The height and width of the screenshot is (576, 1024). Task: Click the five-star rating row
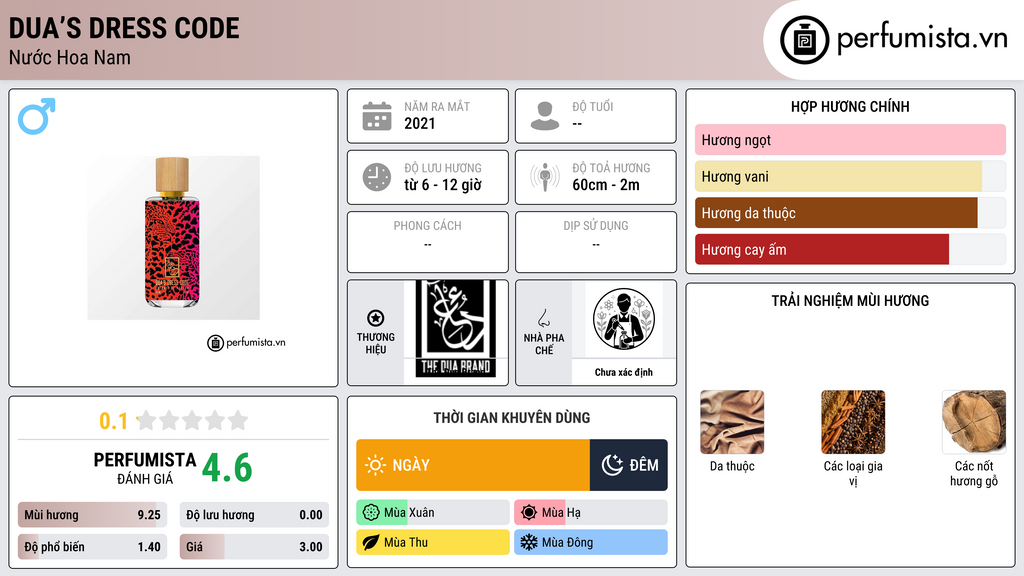coord(192,421)
